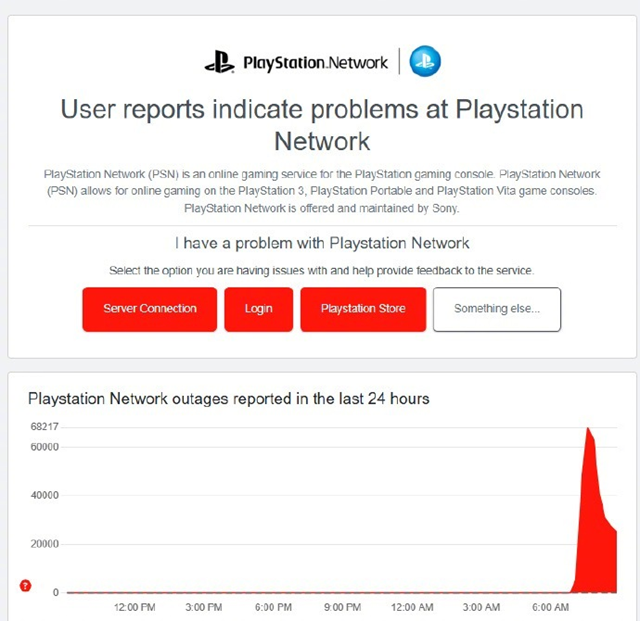640x621 pixels.
Task: Click the outages reported chart title
Action: (229, 398)
